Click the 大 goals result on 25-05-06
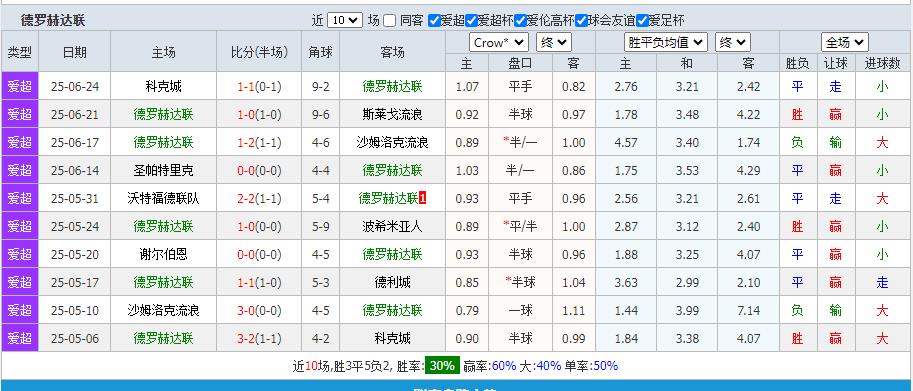This screenshot has width=913, height=391. click(x=882, y=338)
